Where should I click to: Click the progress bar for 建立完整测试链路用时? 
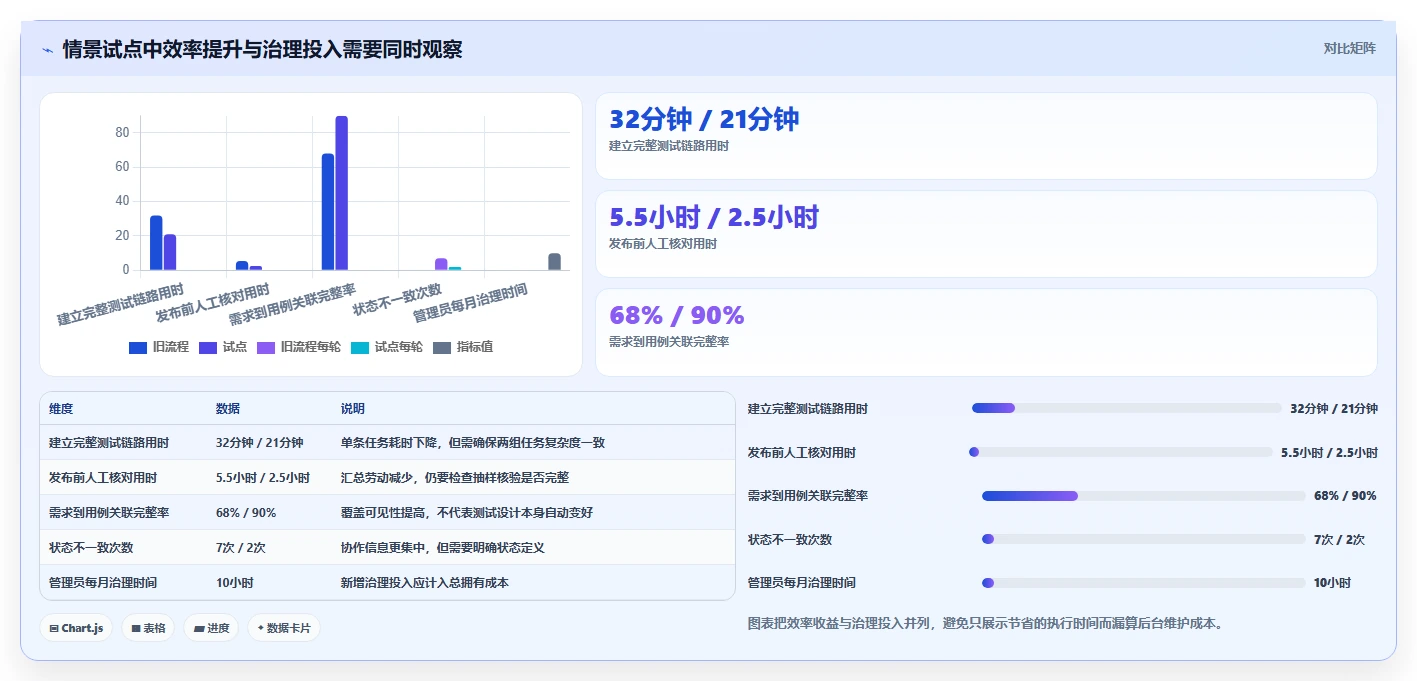click(1126, 408)
